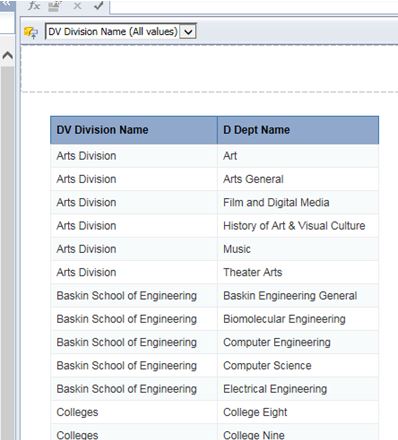Cancel the formula with the X icon
This screenshot has height=440, width=398.
point(77,6)
